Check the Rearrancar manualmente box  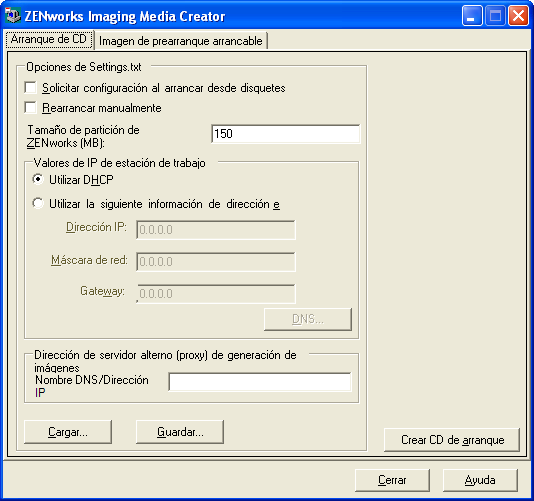(x=31, y=108)
